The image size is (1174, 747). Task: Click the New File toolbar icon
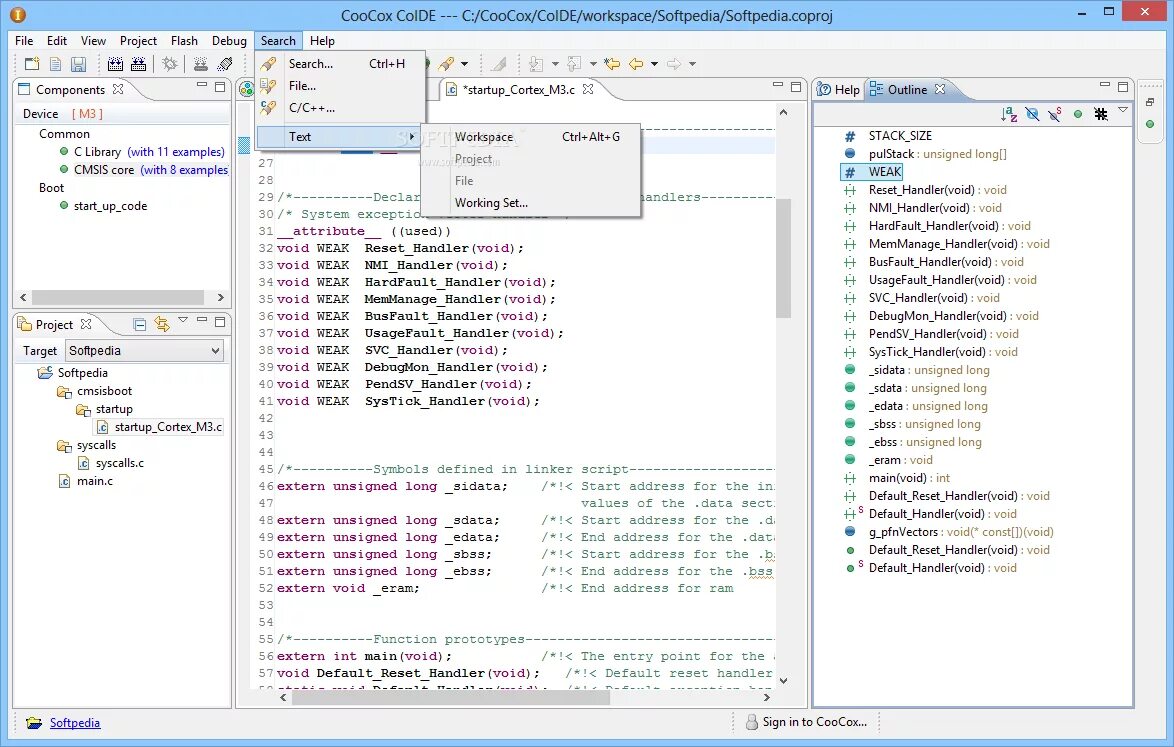pyautogui.click(x=55, y=64)
